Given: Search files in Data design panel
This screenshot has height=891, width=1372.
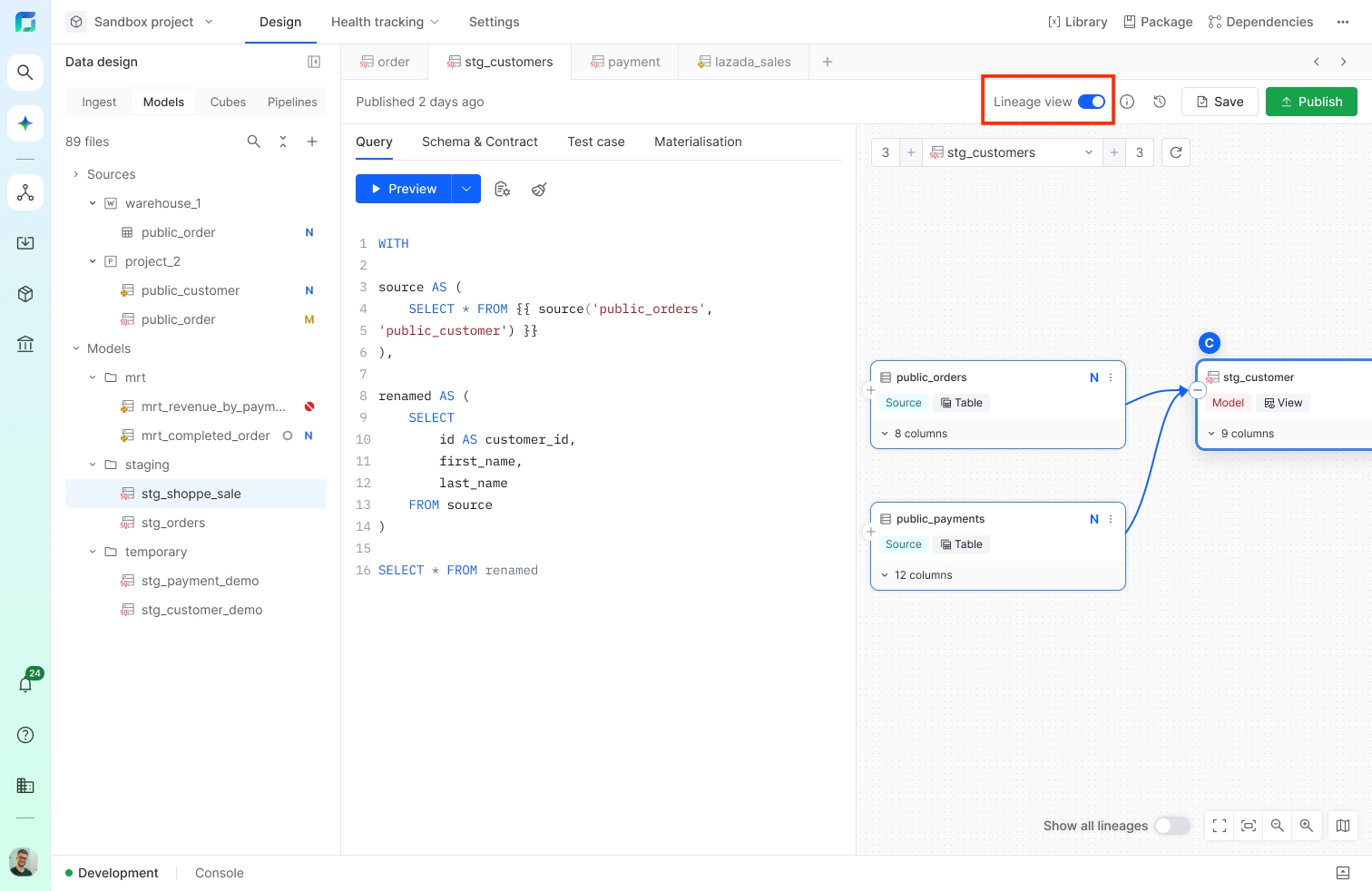Looking at the screenshot, I should click(x=254, y=142).
